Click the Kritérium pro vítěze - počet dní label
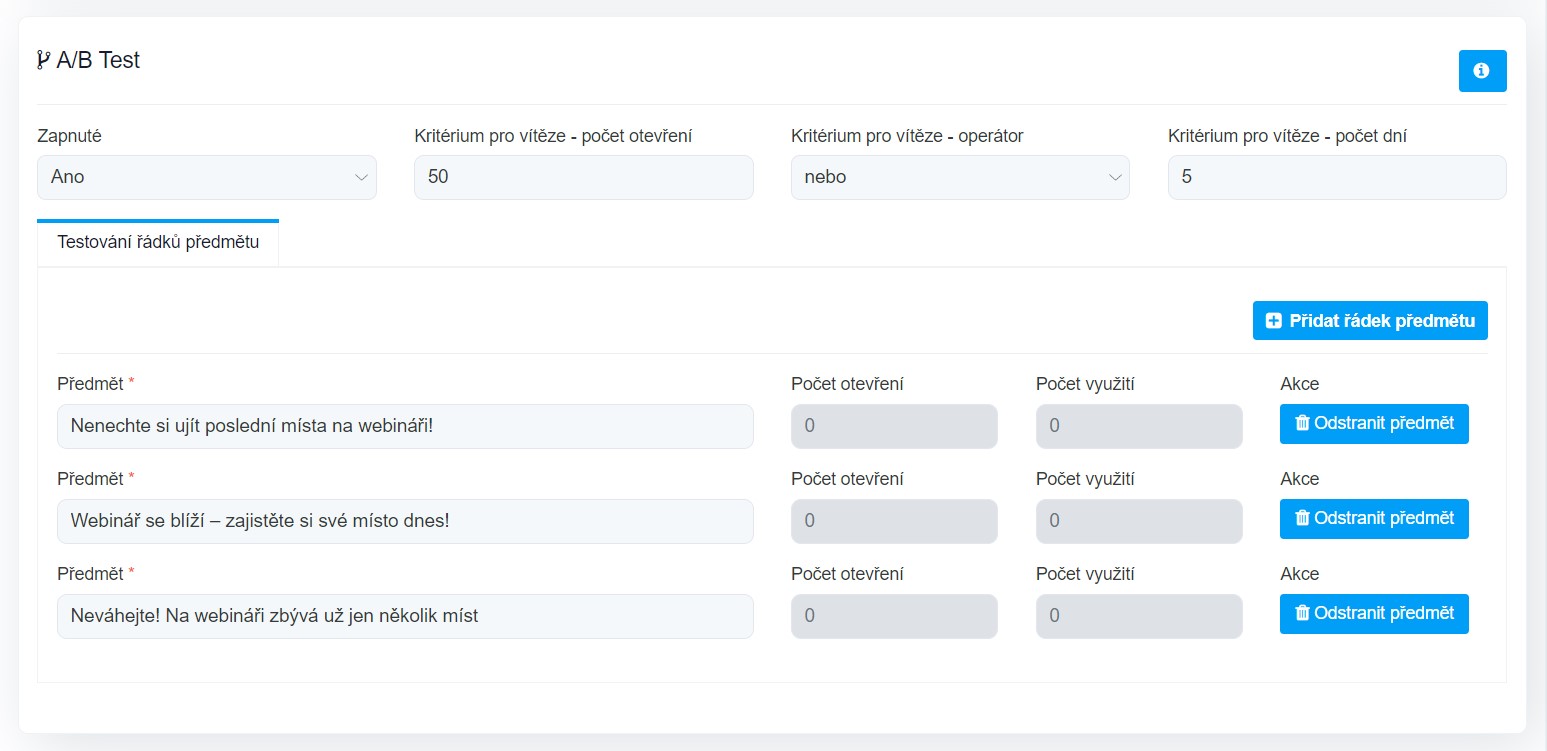 (x=1287, y=136)
